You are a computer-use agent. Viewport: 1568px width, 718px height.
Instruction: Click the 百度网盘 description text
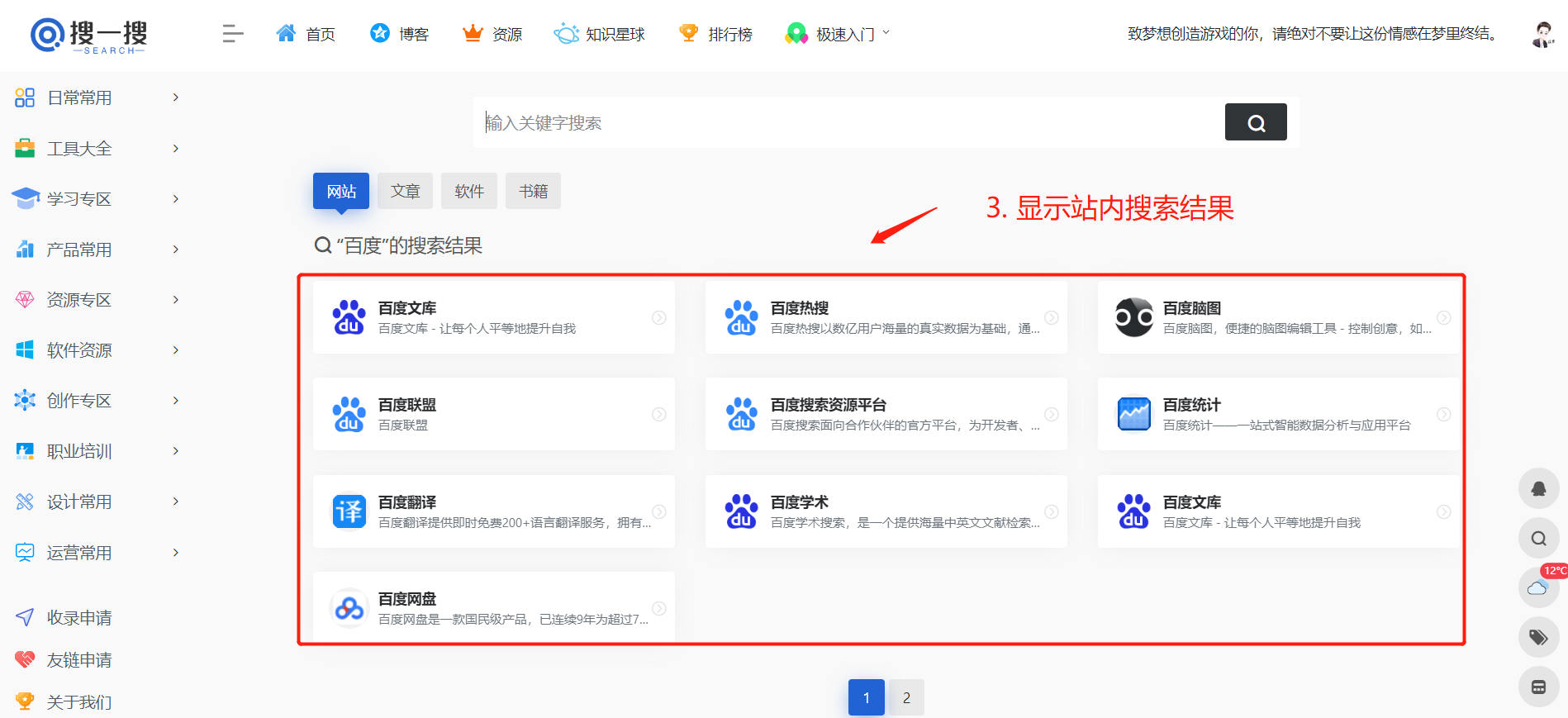click(x=514, y=619)
